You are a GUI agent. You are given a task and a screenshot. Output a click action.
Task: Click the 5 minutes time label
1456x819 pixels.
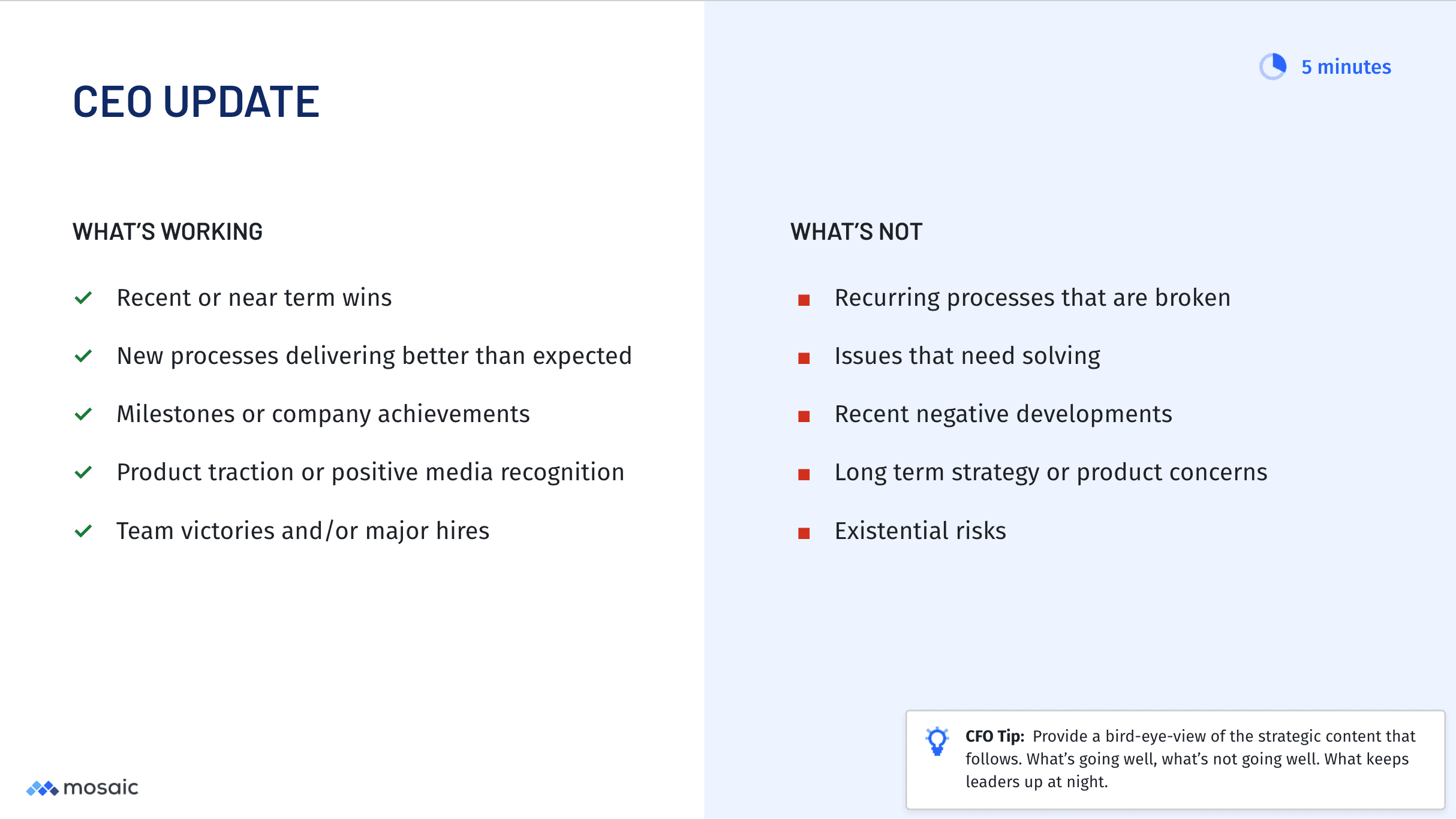coord(1346,67)
